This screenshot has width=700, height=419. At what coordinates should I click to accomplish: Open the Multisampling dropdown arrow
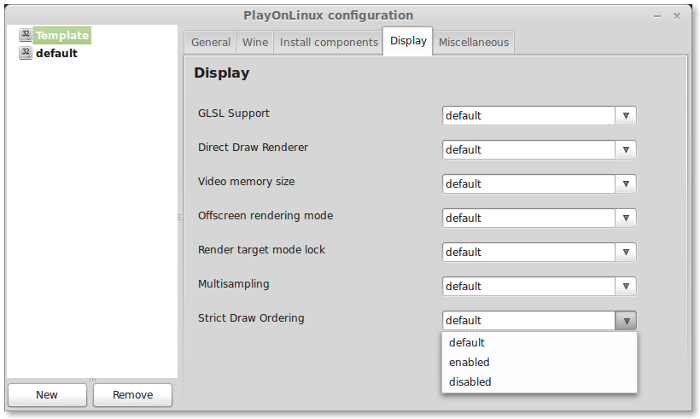click(626, 286)
